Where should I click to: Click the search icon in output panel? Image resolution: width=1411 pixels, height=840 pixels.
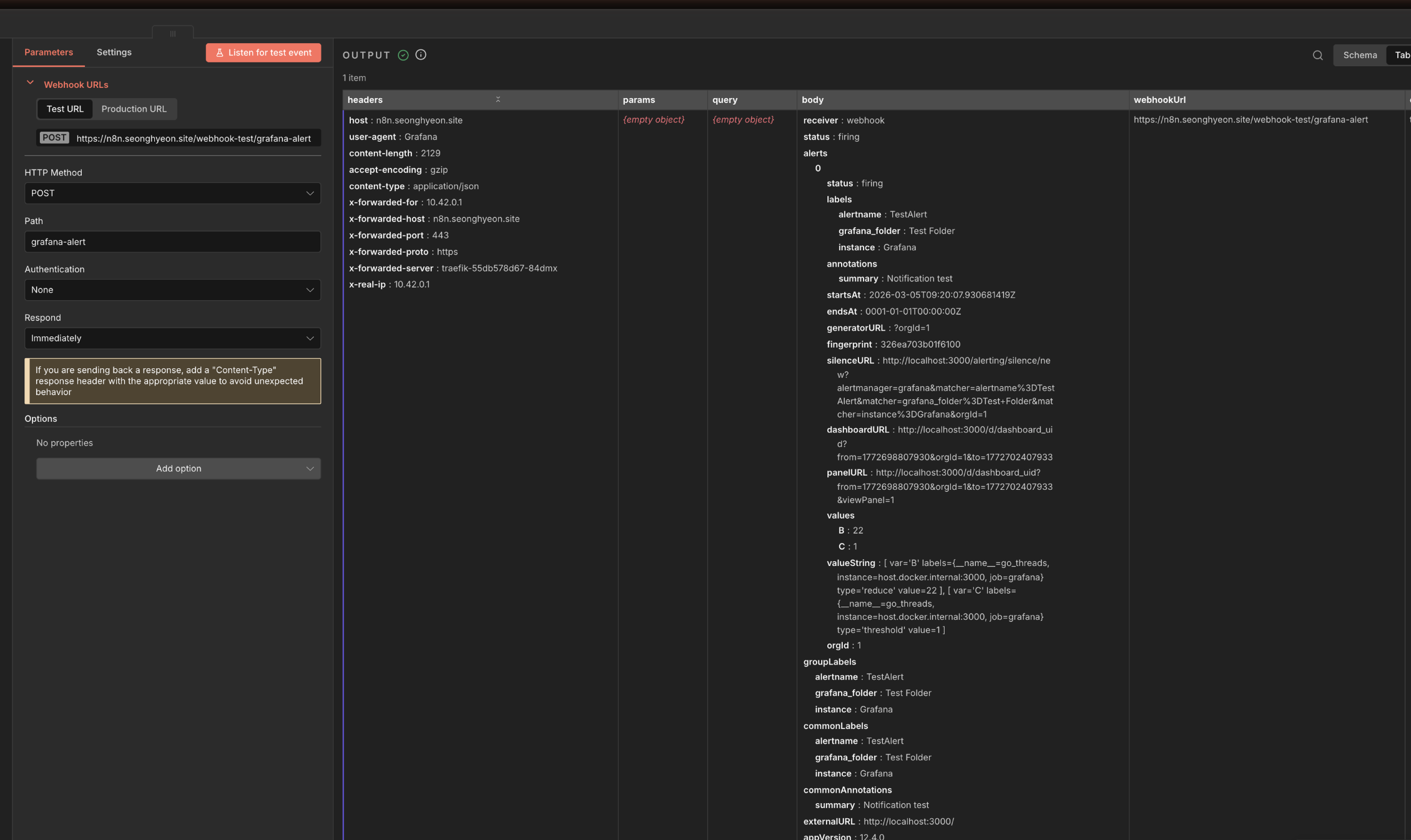click(x=1317, y=55)
